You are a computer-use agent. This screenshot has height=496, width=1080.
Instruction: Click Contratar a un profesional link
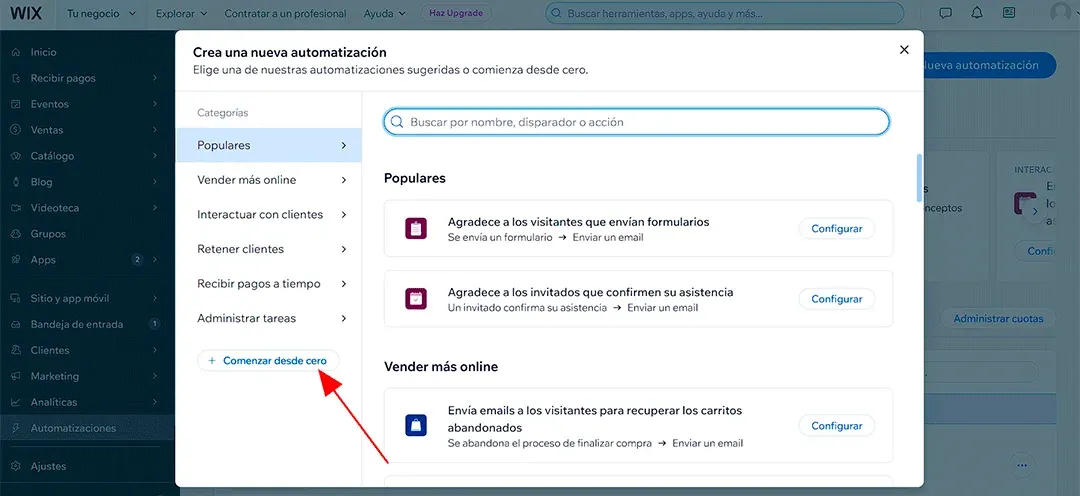[285, 14]
